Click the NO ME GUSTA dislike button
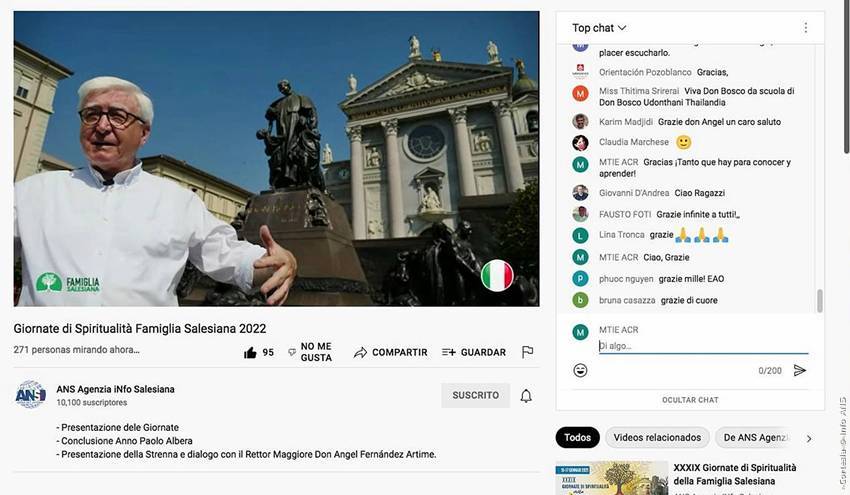Image resolution: width=850 pixels, height=495 pixels. [x=310, y=352]
